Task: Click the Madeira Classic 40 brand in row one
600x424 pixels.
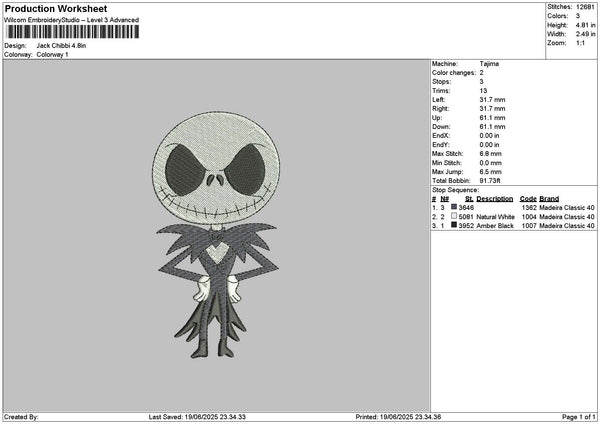Action: 567,207
